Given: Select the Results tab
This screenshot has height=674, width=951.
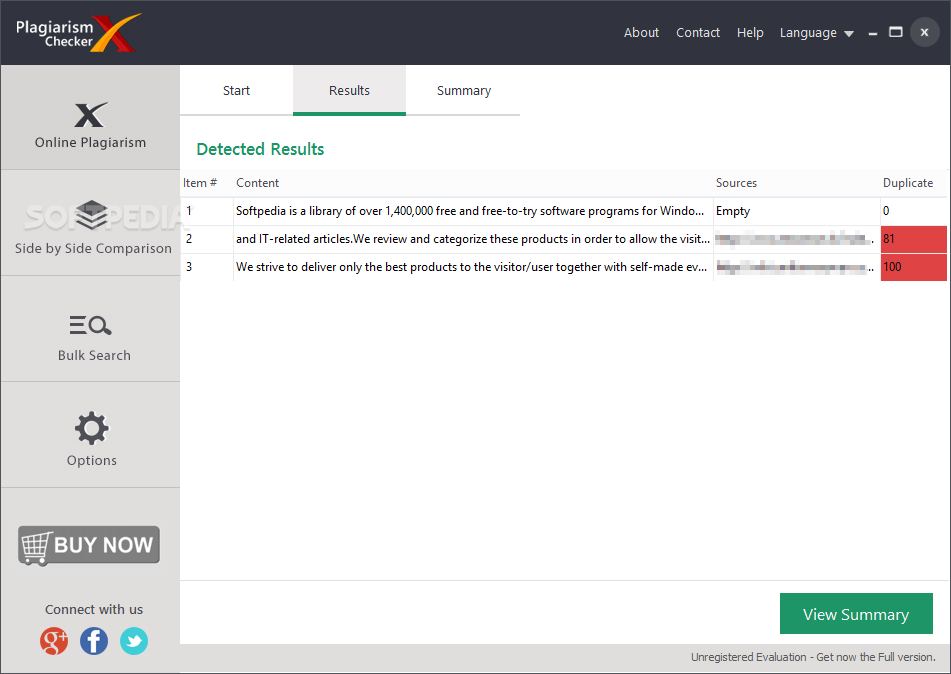Looking at the screenshot, I should click(x=349, y=90).
